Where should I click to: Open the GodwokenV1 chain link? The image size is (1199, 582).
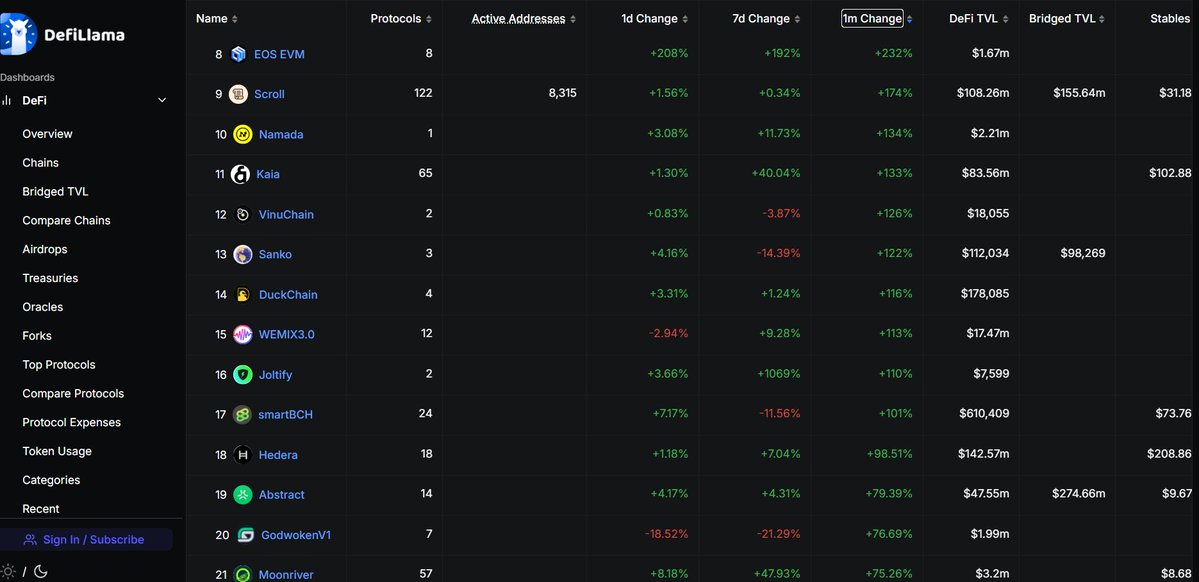[296, 535]
